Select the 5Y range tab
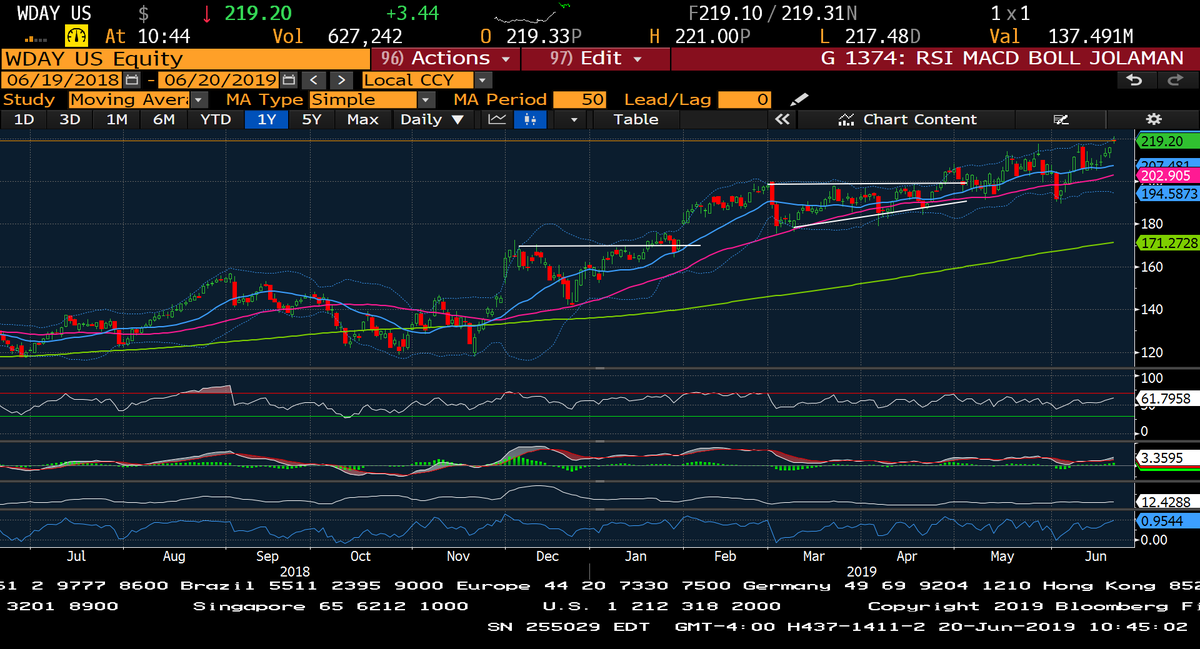The image size is (1200, 649). 313,119
